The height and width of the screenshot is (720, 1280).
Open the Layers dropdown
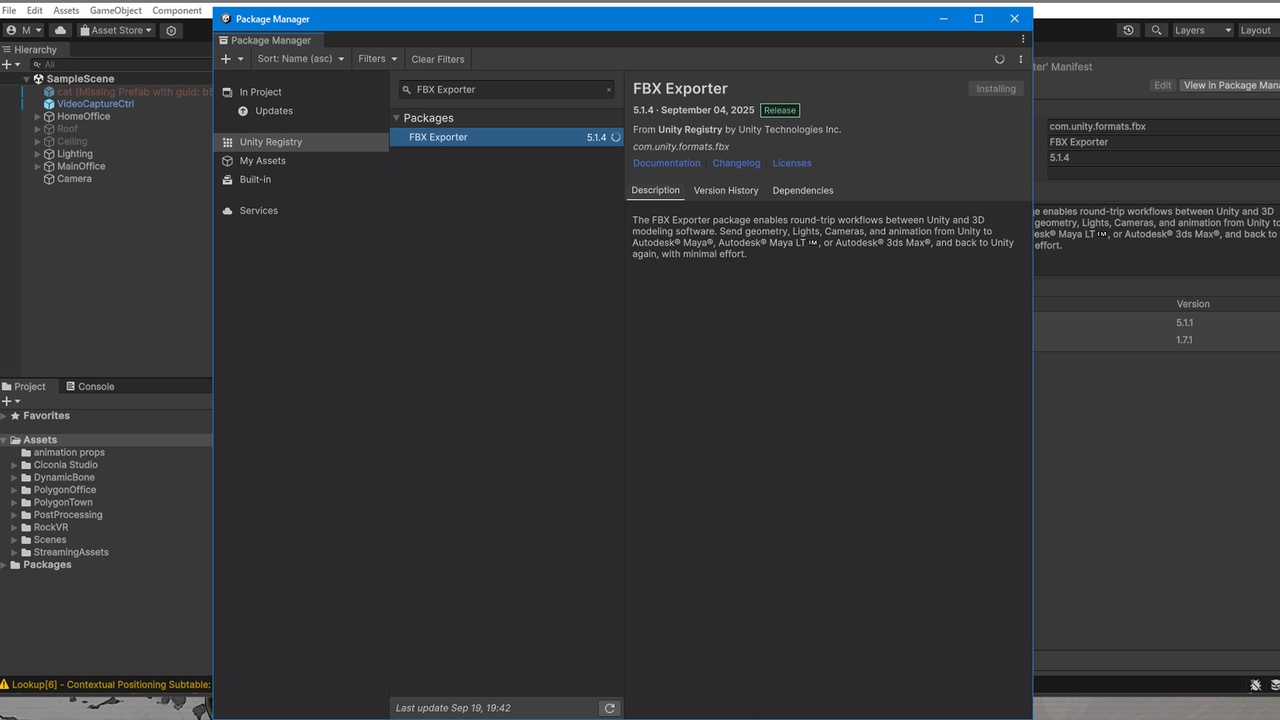tap(1202, 30)
